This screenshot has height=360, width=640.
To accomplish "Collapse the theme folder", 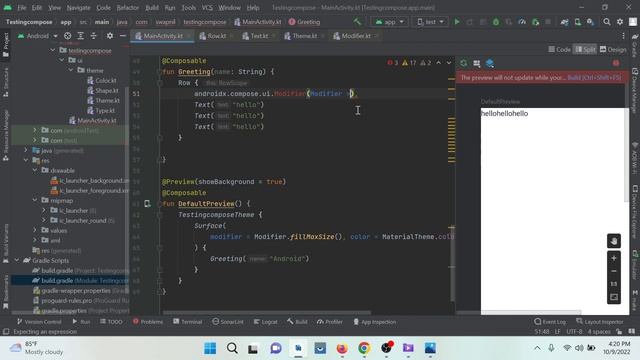I will (x=71, y=70).
